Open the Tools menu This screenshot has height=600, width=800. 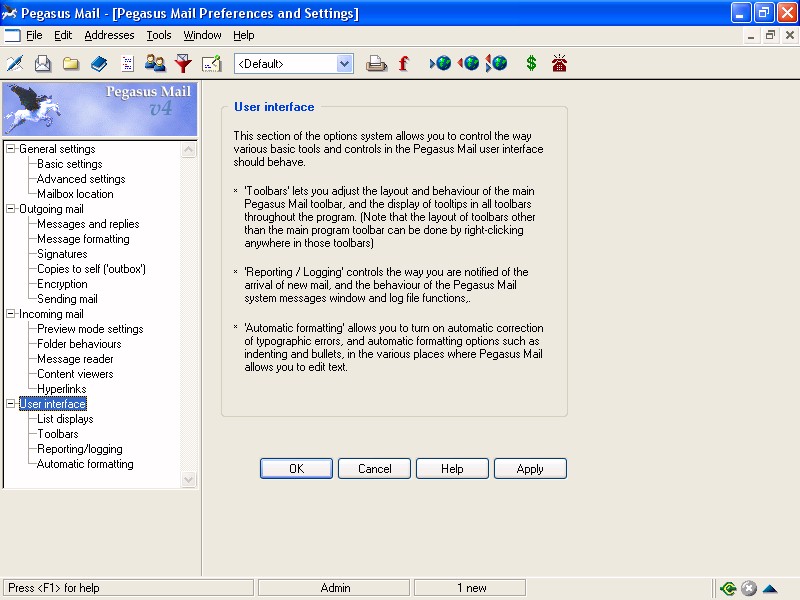159,35
